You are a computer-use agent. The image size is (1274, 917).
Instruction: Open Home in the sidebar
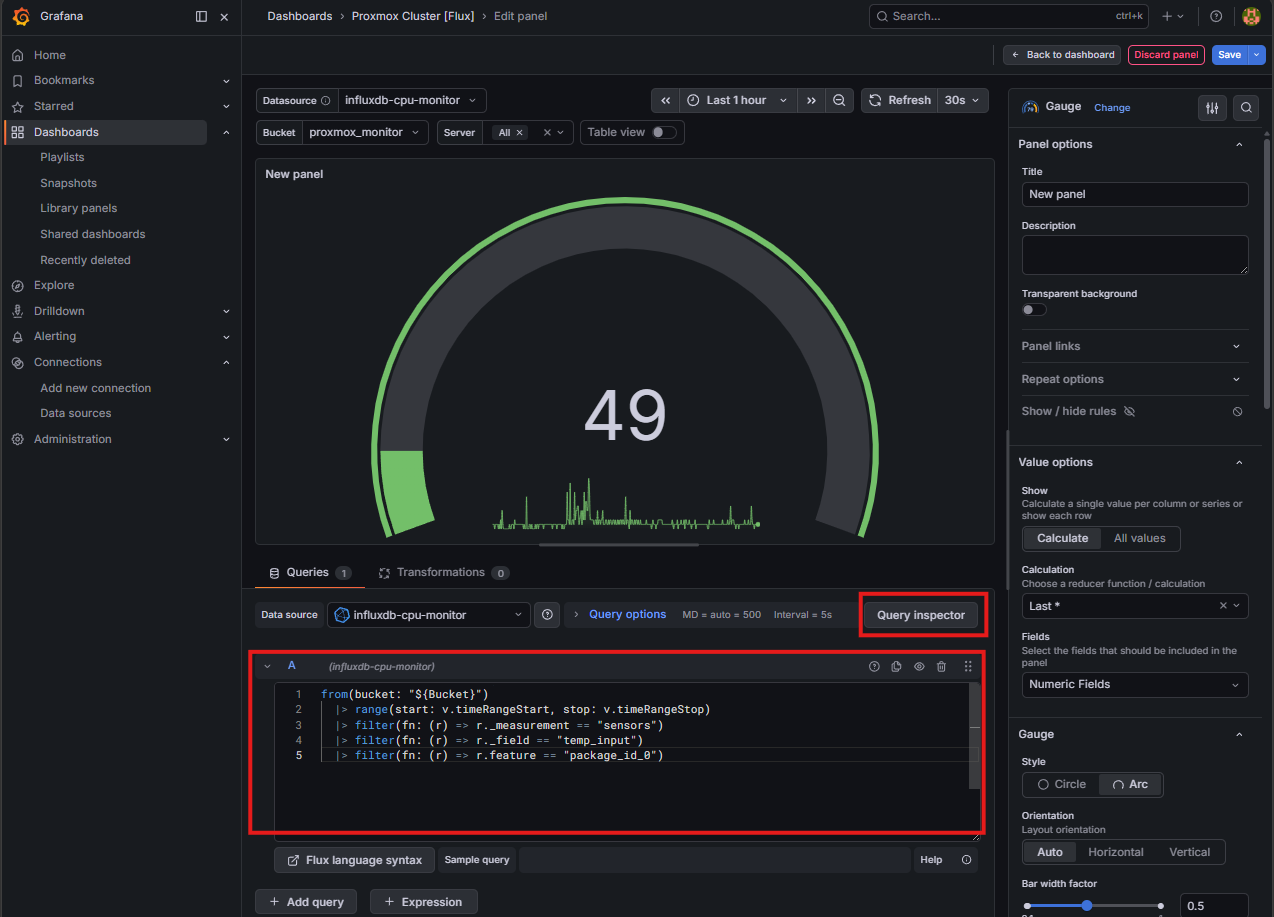pos(50,55)
